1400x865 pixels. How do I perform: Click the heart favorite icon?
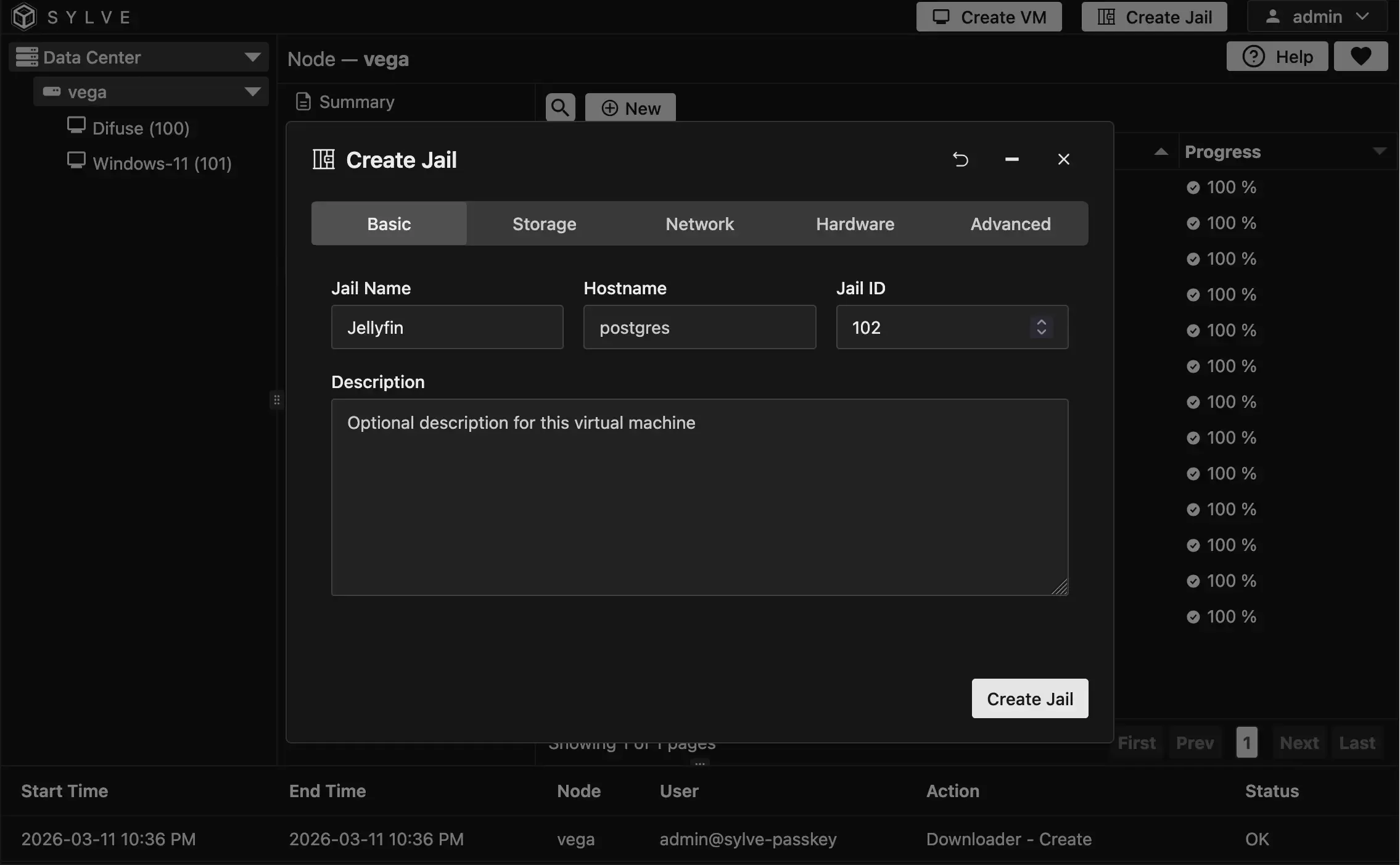click(x=1361, y=56)
